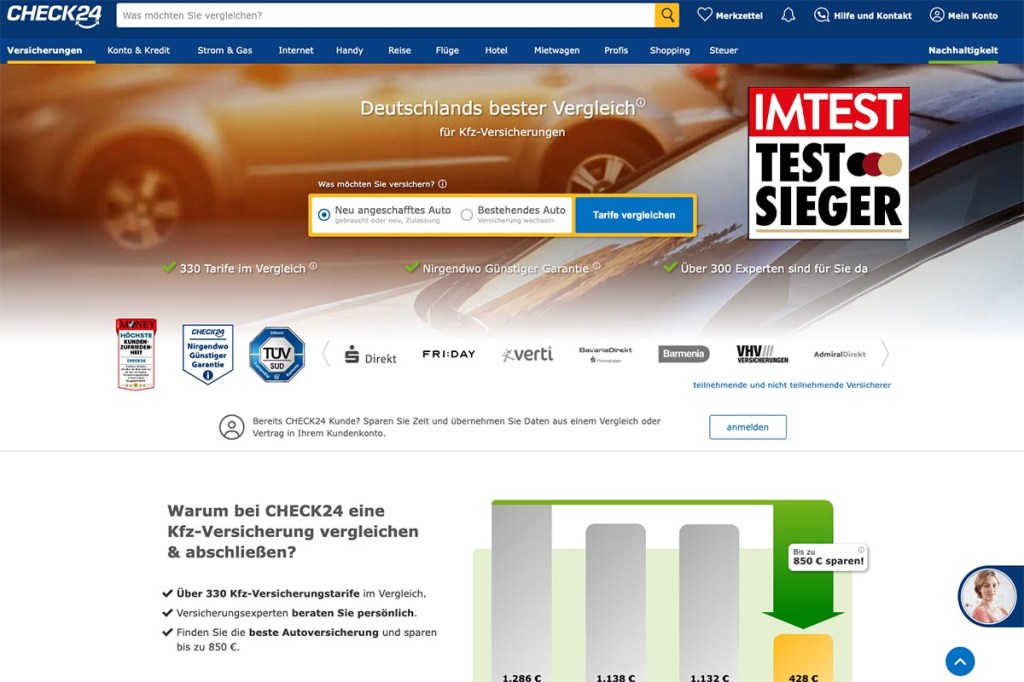This screenshot has width=1024, height=682.
Task: Click the BavariaDirekt insurer logo
Action: pyautogui.click(x=605, y=354)
